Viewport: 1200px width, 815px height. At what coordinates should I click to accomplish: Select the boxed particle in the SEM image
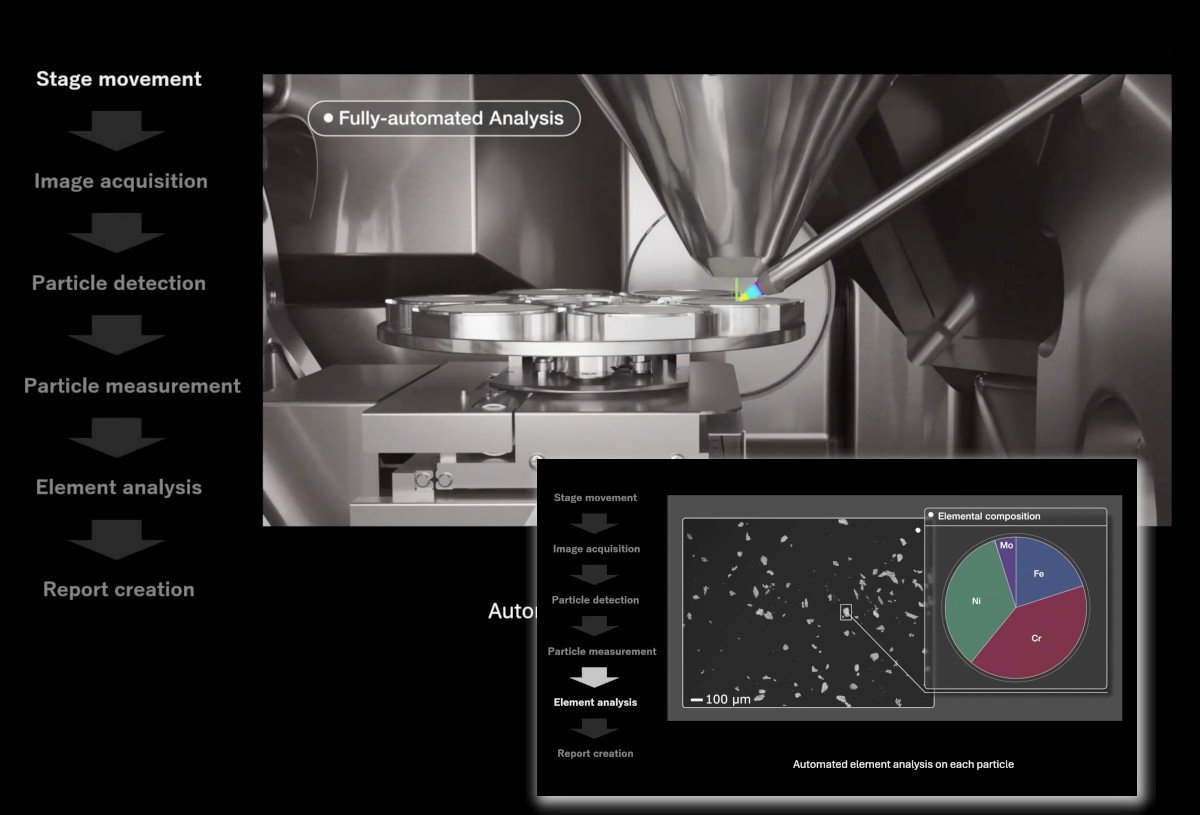846,612
